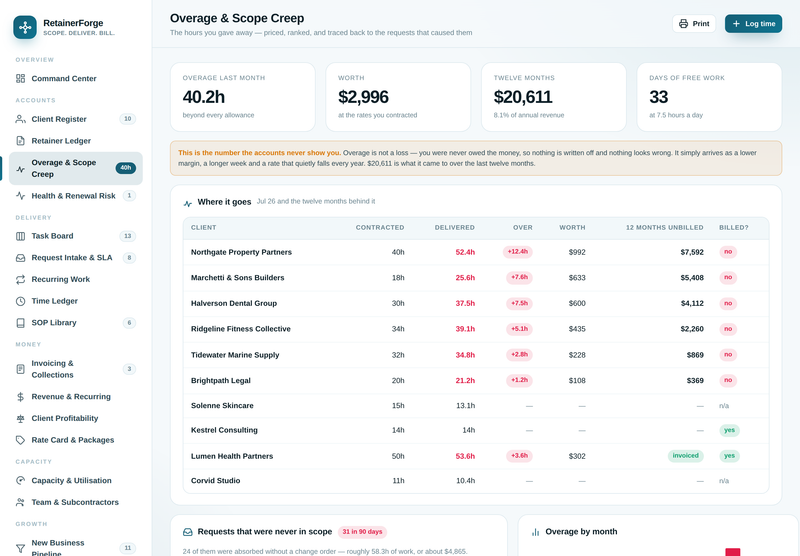Click the Invoicing & Collections receipt icon
This screenshot has height=556, width=800.
[x=20, y=369]
